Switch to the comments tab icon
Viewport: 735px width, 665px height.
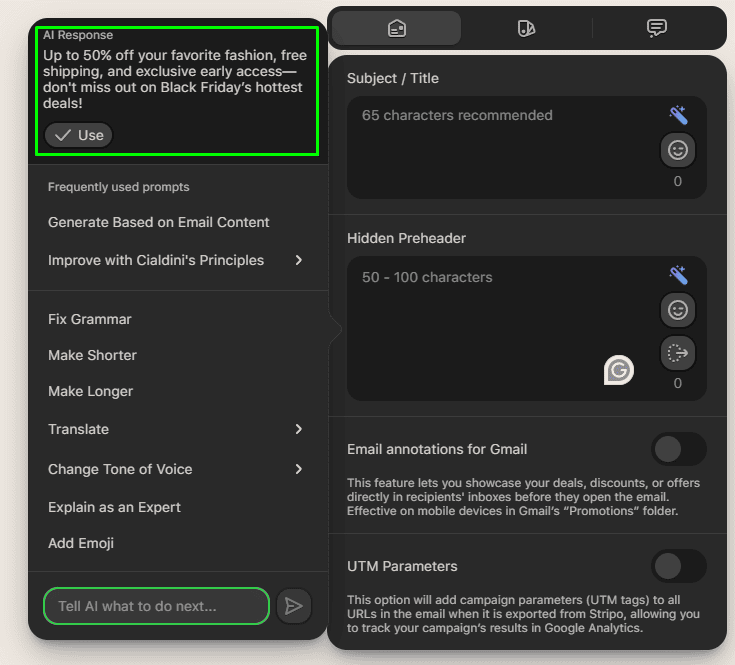(x=657, y=28)
